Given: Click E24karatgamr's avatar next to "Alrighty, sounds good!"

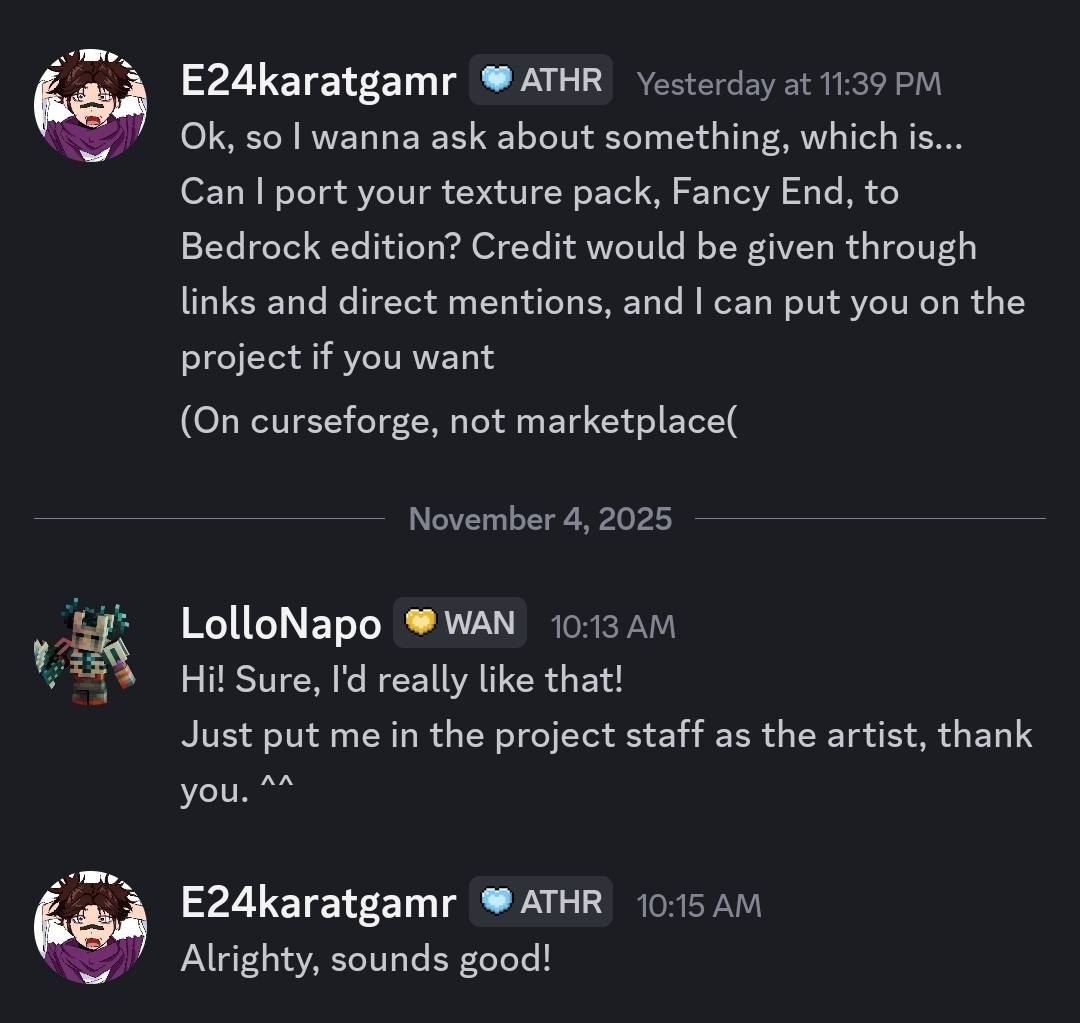Looking at the screenshot, I should coord(90,927).
